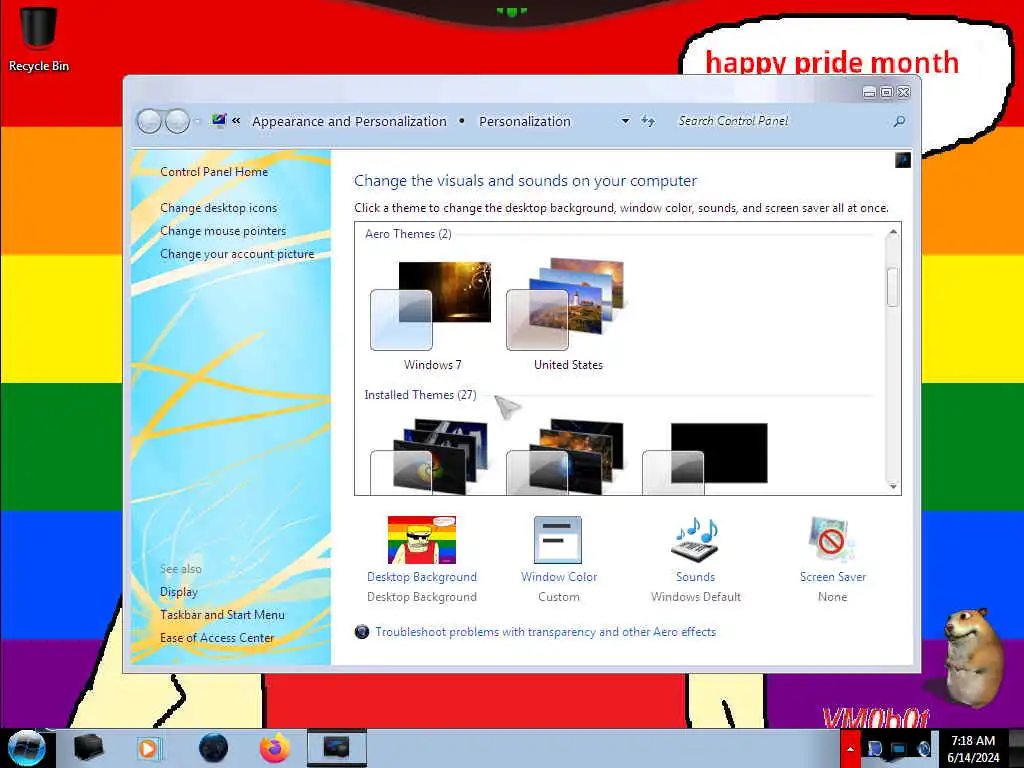Expand the address bar history dropdown arrow

click(625, 121)
